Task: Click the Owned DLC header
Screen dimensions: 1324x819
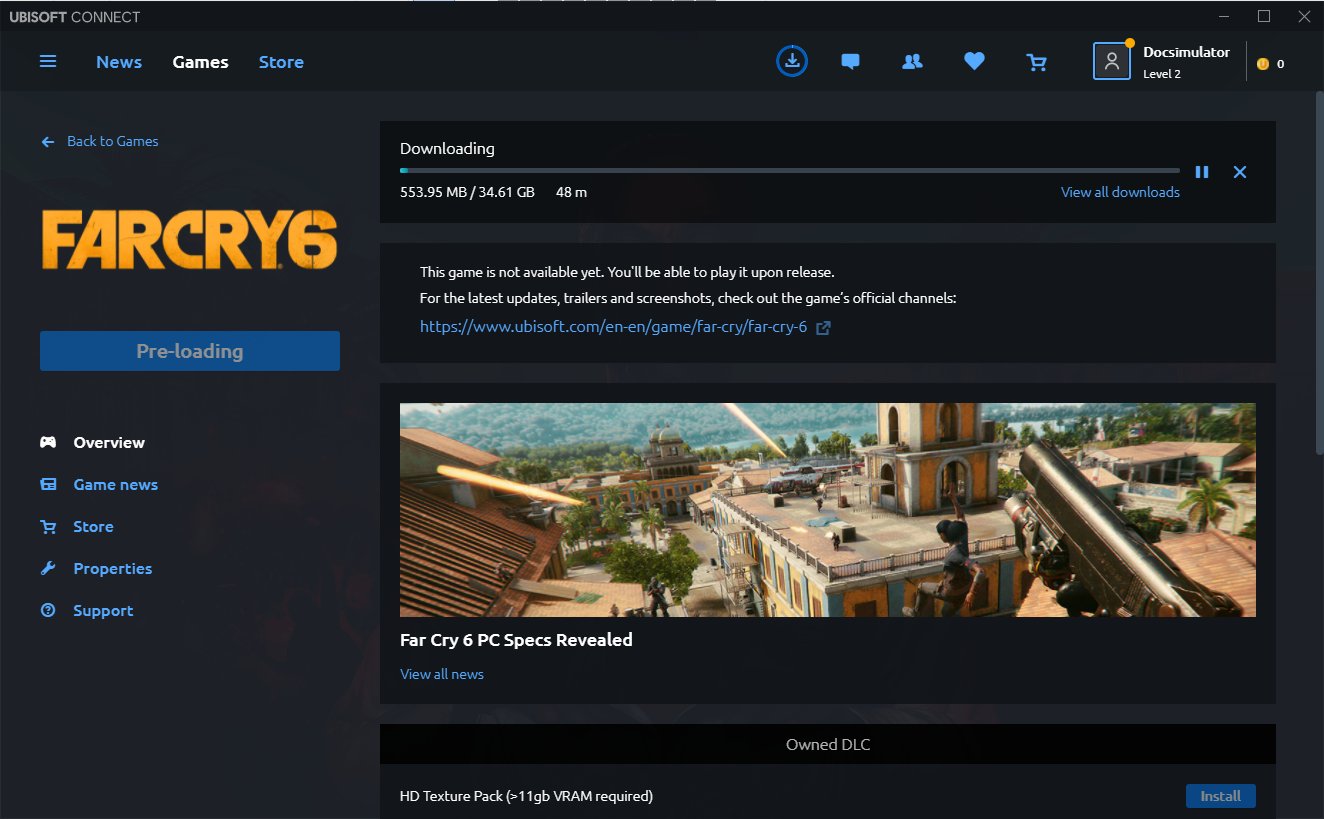Action: click(828, 744)
